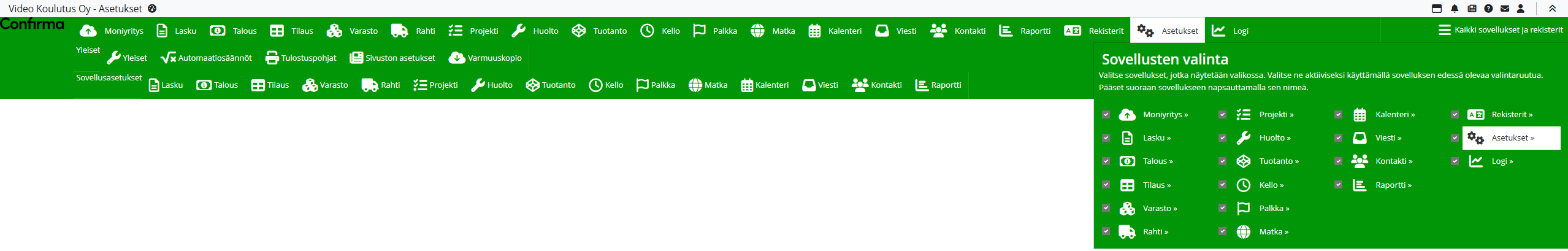Click the Varmuuskopio cloud download icon
Image resolution: width=1568 pixels, height=251 pixels.
pos(456,58)
